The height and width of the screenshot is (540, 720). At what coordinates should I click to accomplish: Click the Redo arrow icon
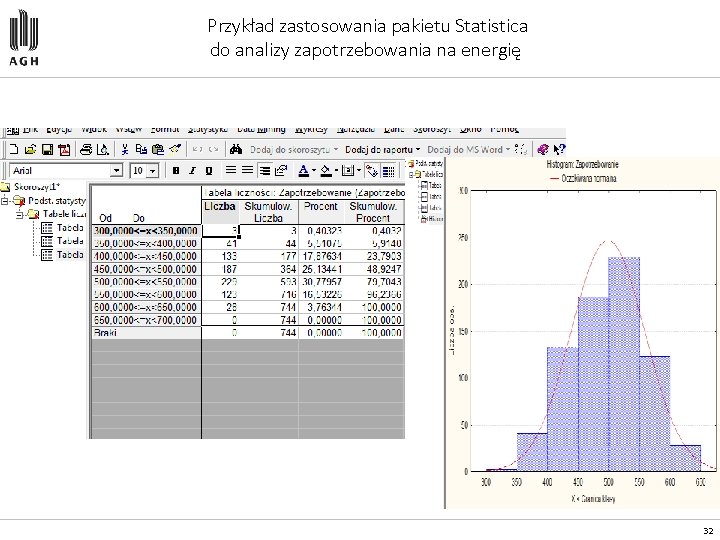point(213,149)
